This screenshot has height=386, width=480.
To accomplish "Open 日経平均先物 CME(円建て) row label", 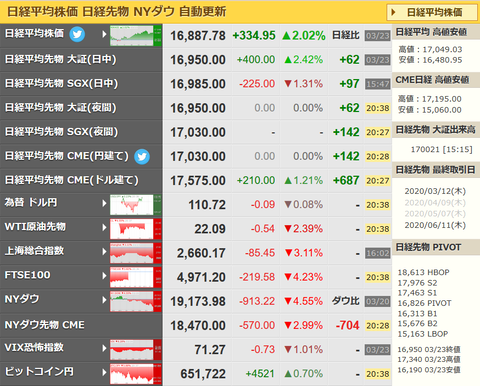I will point(67,156).
